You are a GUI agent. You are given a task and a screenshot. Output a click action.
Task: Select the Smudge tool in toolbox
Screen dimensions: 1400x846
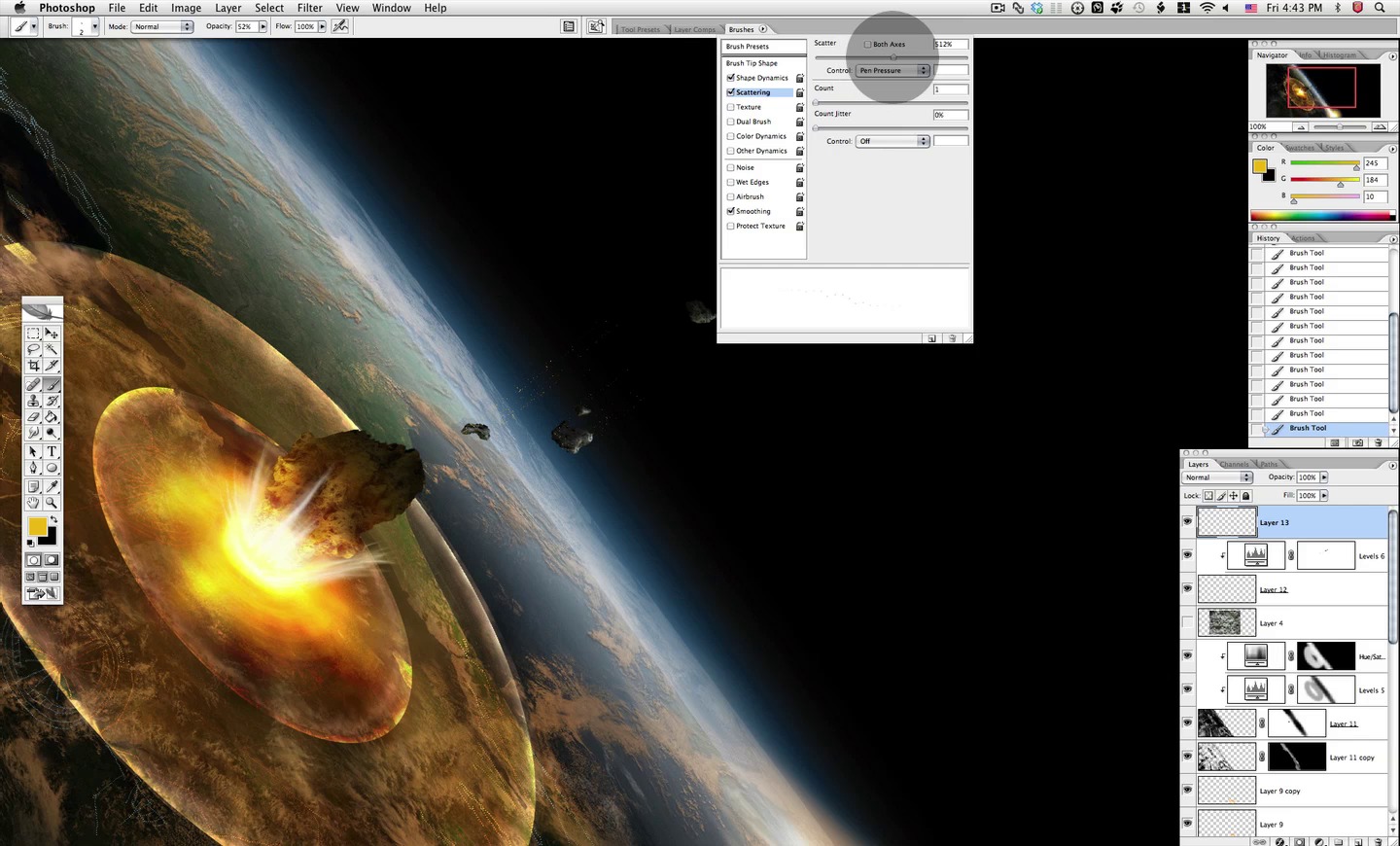click(33, 433)
